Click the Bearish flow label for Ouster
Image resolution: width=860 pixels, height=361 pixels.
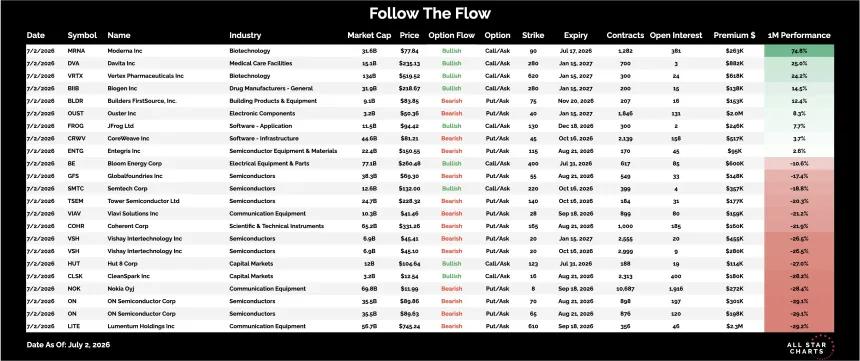tap(451, 113)
